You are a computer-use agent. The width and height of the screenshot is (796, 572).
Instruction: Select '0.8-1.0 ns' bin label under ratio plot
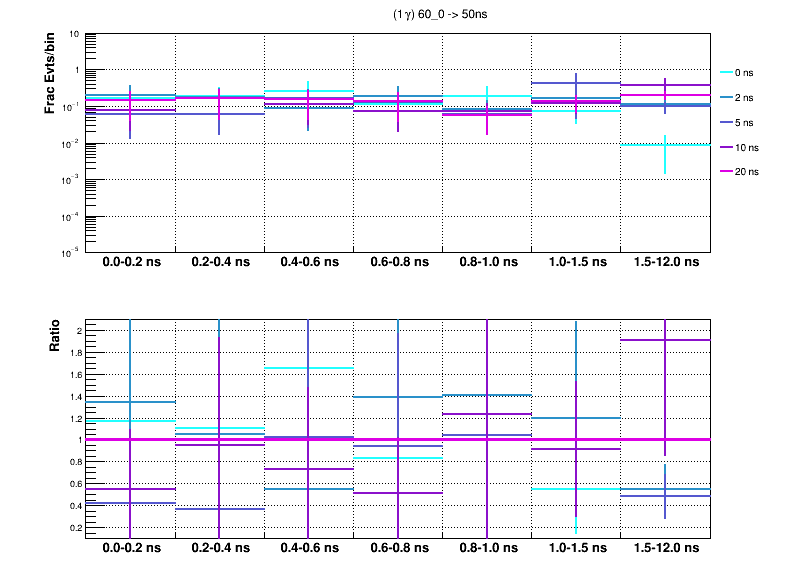click(487, 549)
